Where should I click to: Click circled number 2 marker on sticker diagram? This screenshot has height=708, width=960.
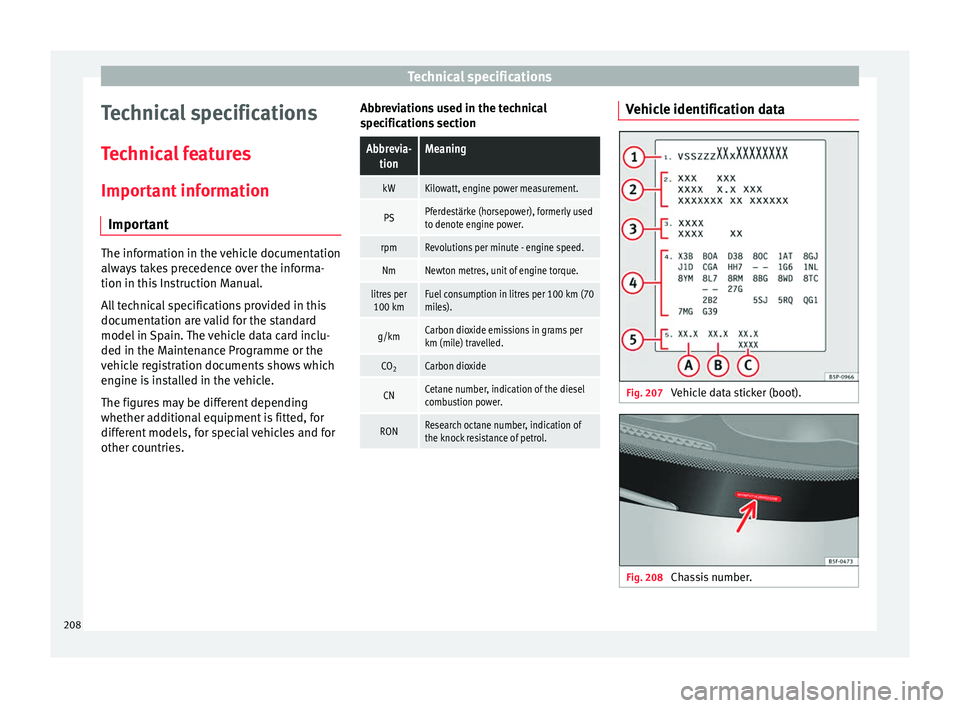(x=634, y=190)
